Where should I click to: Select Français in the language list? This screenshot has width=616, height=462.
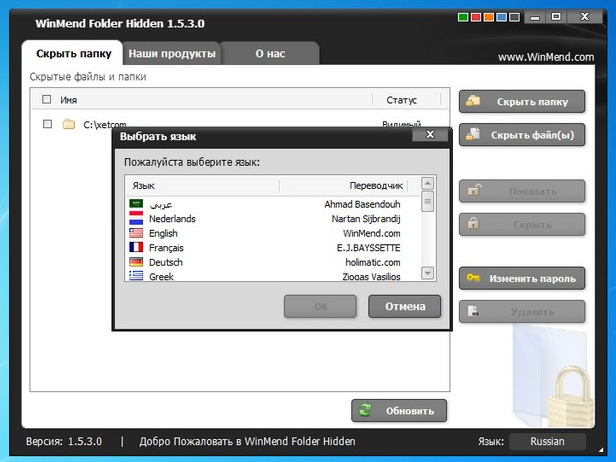click(272, 248)
